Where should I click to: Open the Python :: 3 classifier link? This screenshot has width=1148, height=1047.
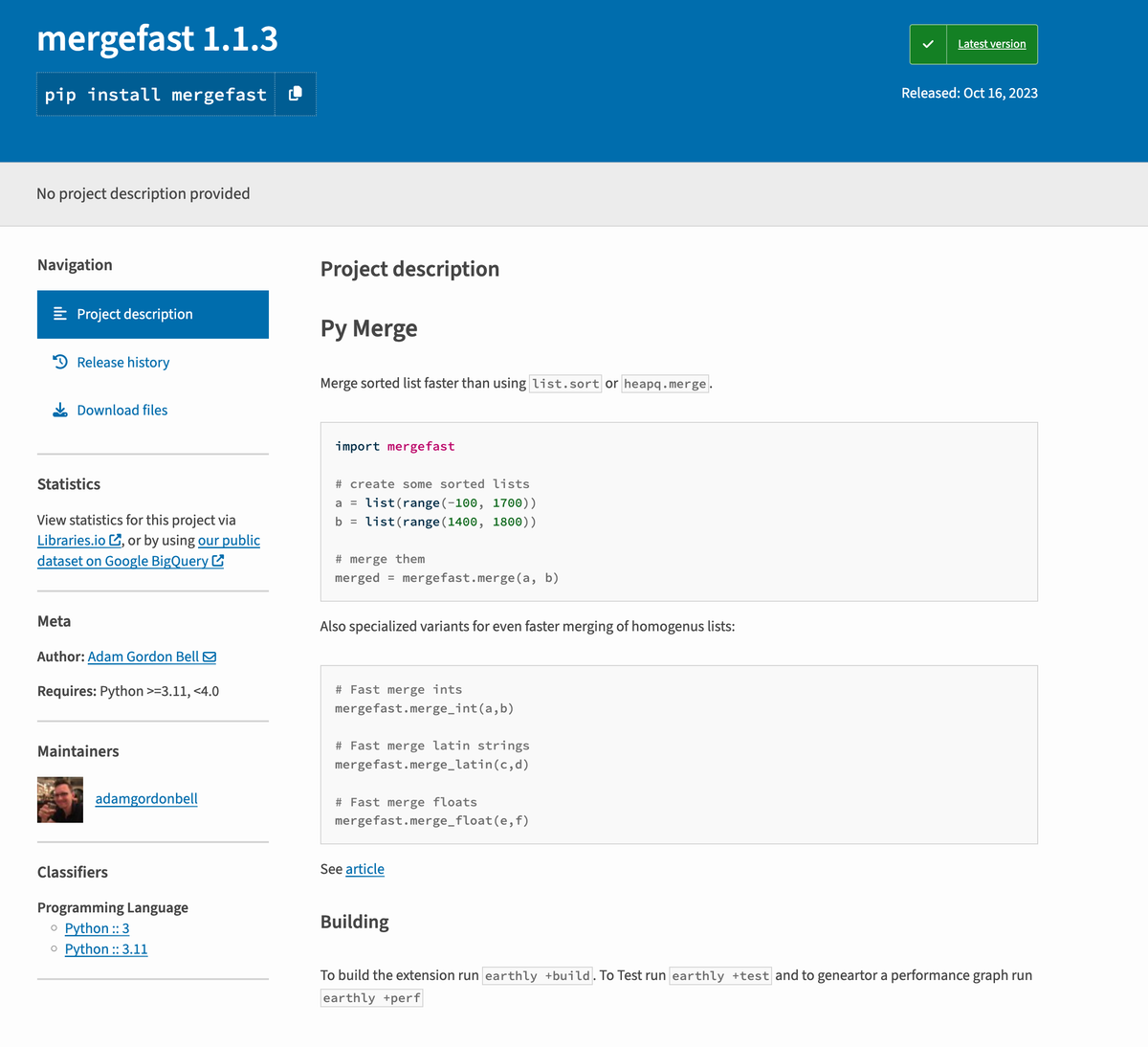tap(97, 927)
